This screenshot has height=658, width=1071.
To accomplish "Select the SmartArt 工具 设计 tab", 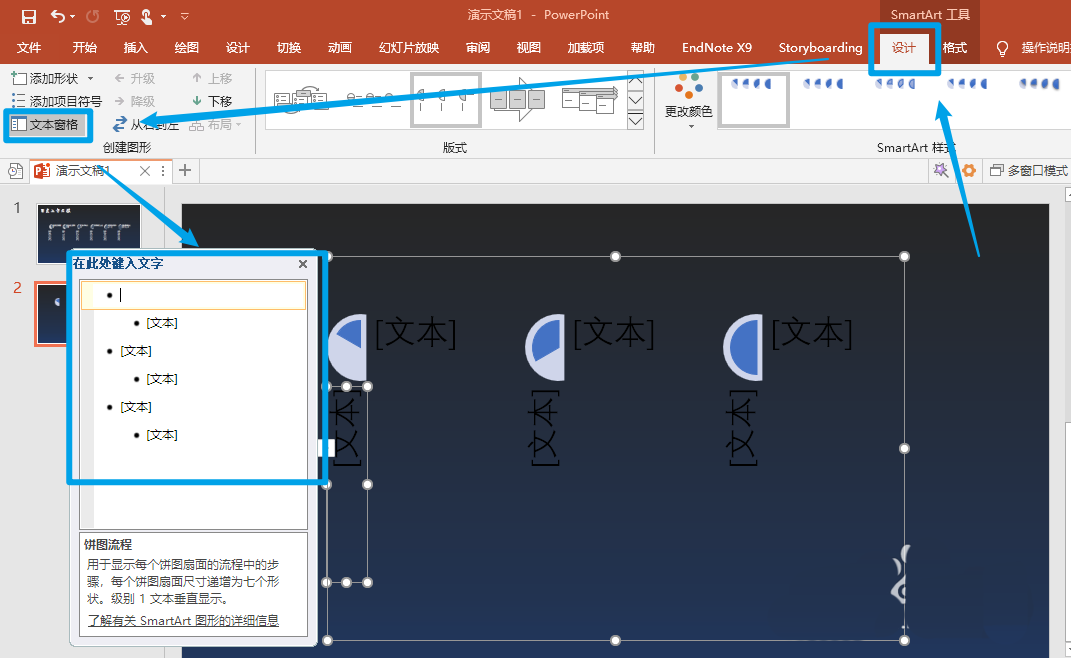I will pyautogui.click(x=904, y=47).
